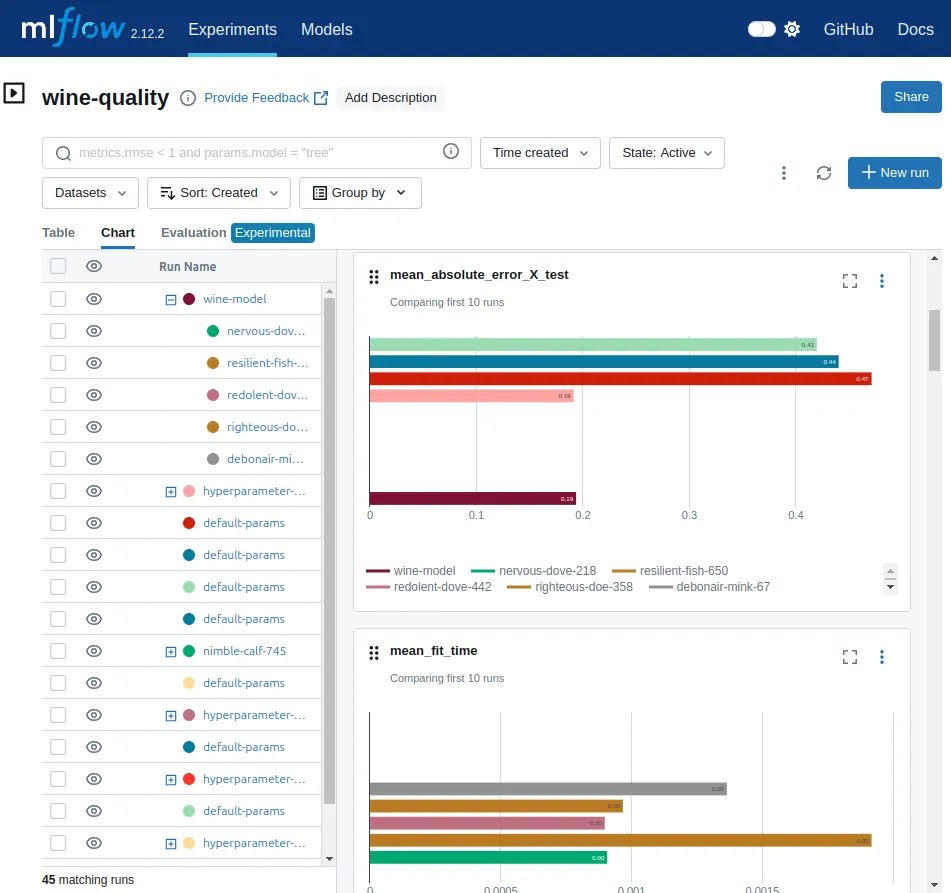The width and height of the screenshot is (951, 893).
Task: Open the Models page
Action: tap(326, 30)
